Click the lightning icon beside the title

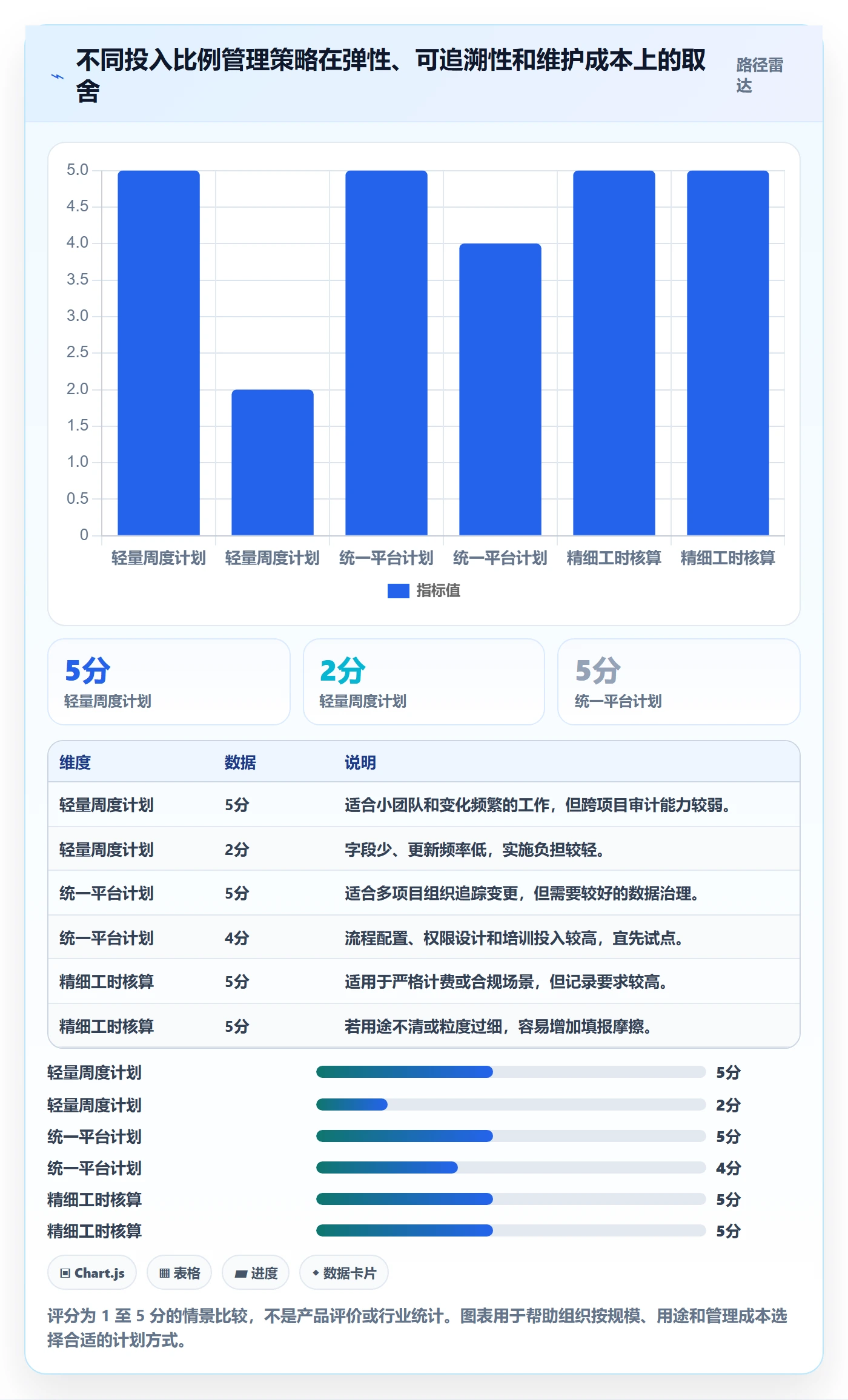(58, 76)
